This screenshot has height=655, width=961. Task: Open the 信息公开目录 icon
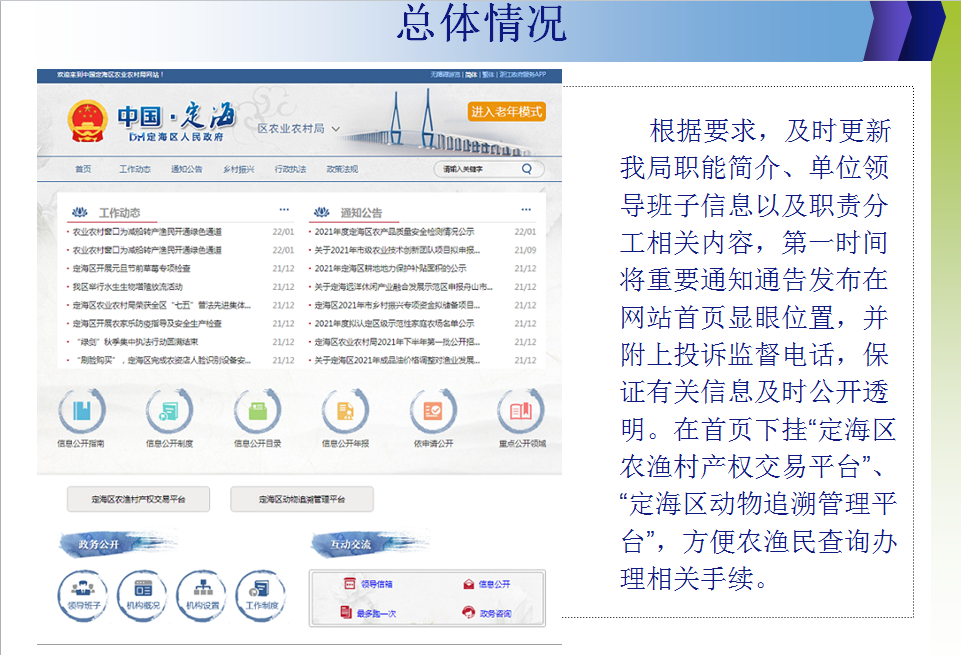pos(257,411)
